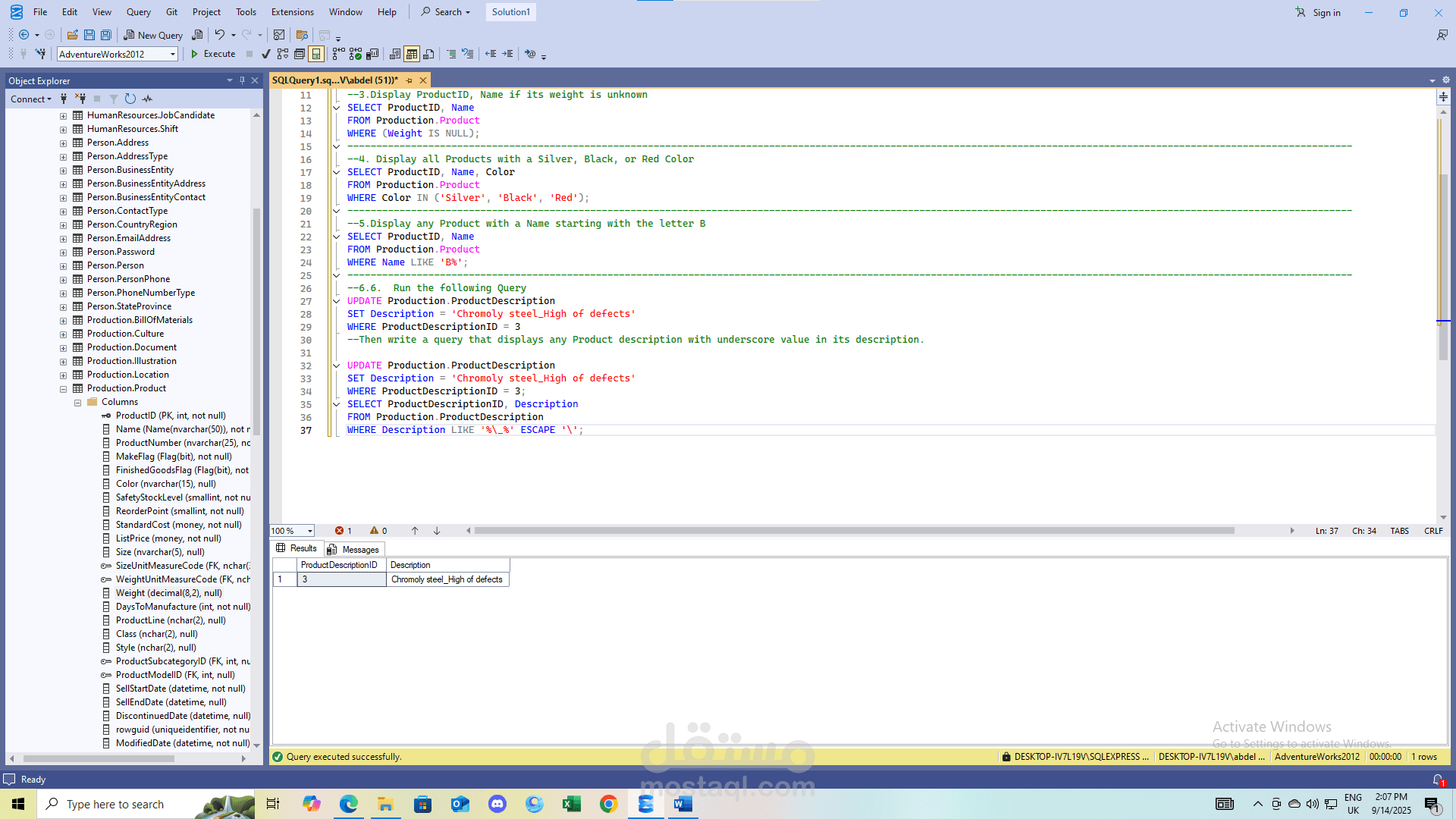The width and height of the screenshot is (1456, 819).
Task: Click the New Query button
Action: click(x=153, y=35)
